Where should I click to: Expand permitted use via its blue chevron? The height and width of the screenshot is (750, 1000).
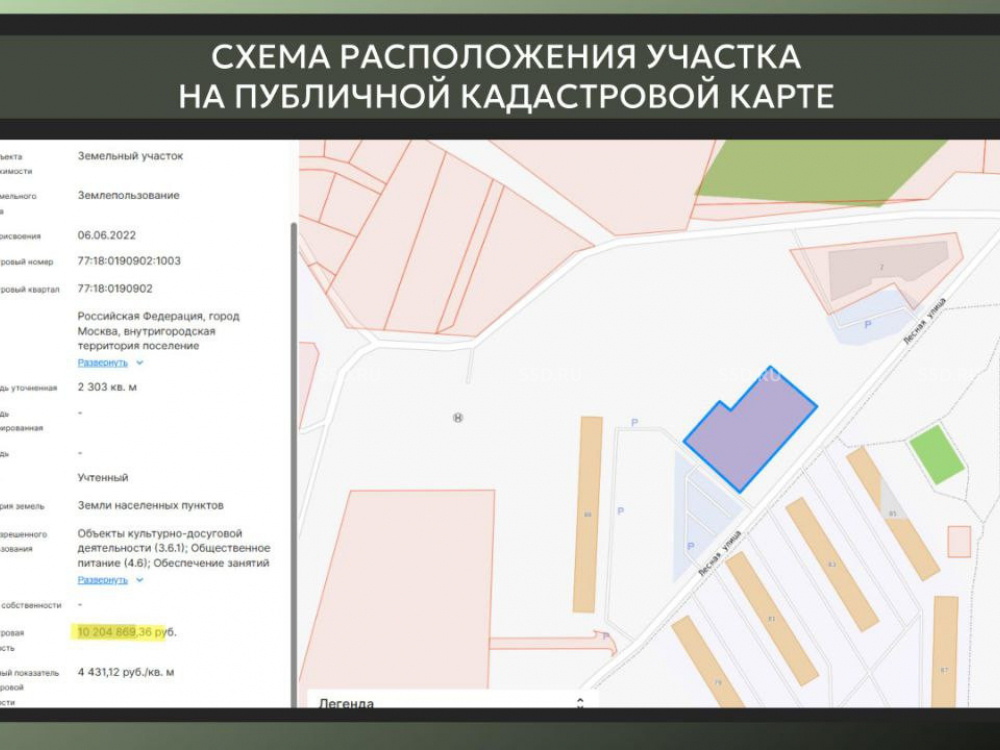(x=140, y=579)
